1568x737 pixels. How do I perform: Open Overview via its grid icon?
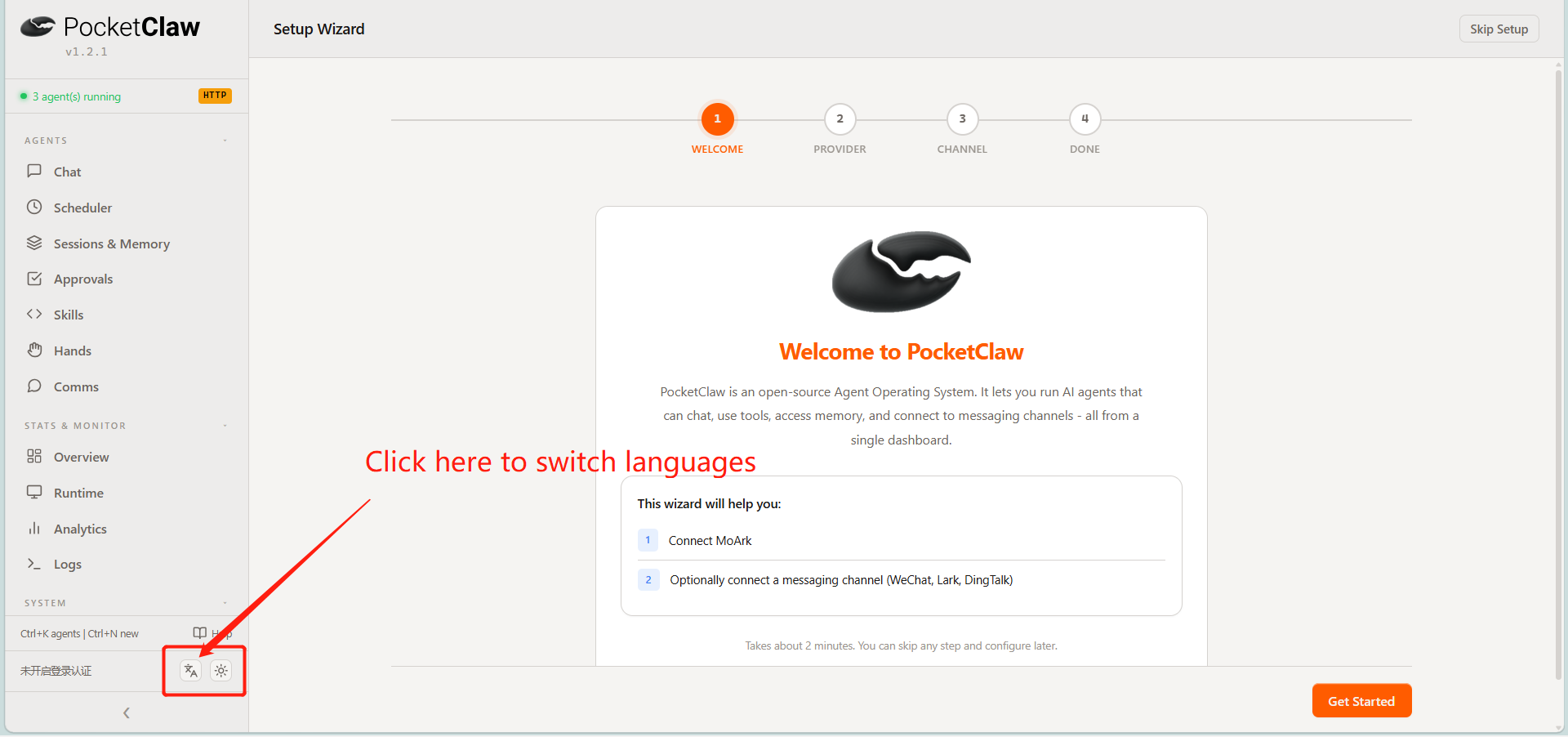(x=34, y=456)
